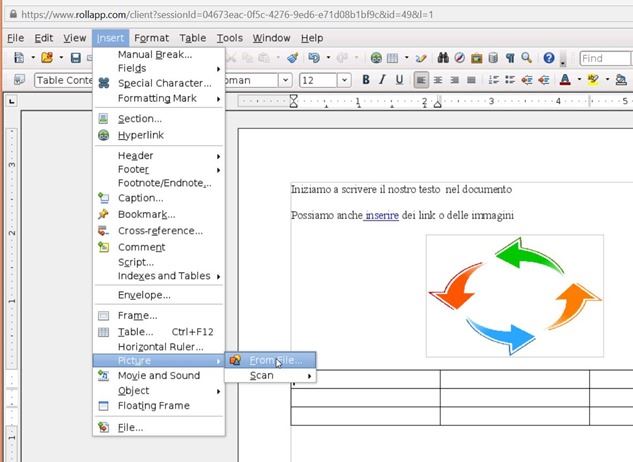Click the Undo arrow icon
633x462 pixels.
point(314,58)
